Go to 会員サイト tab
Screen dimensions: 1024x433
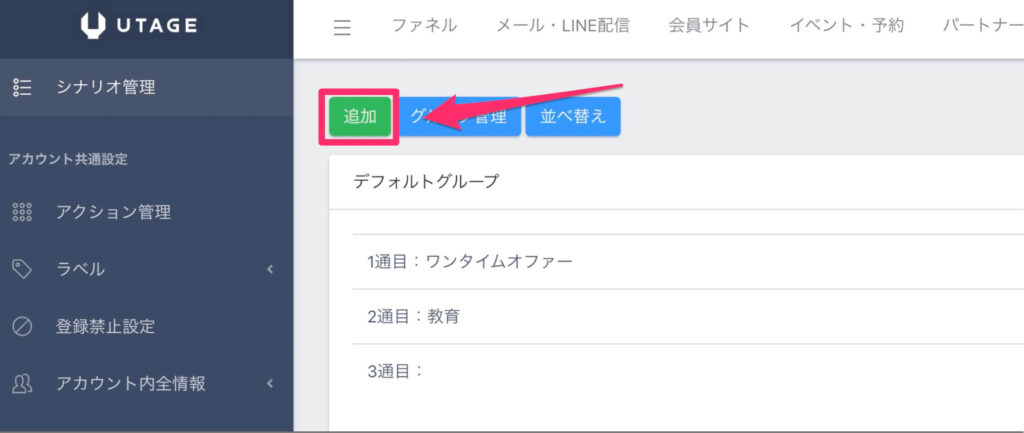(709, 26)
